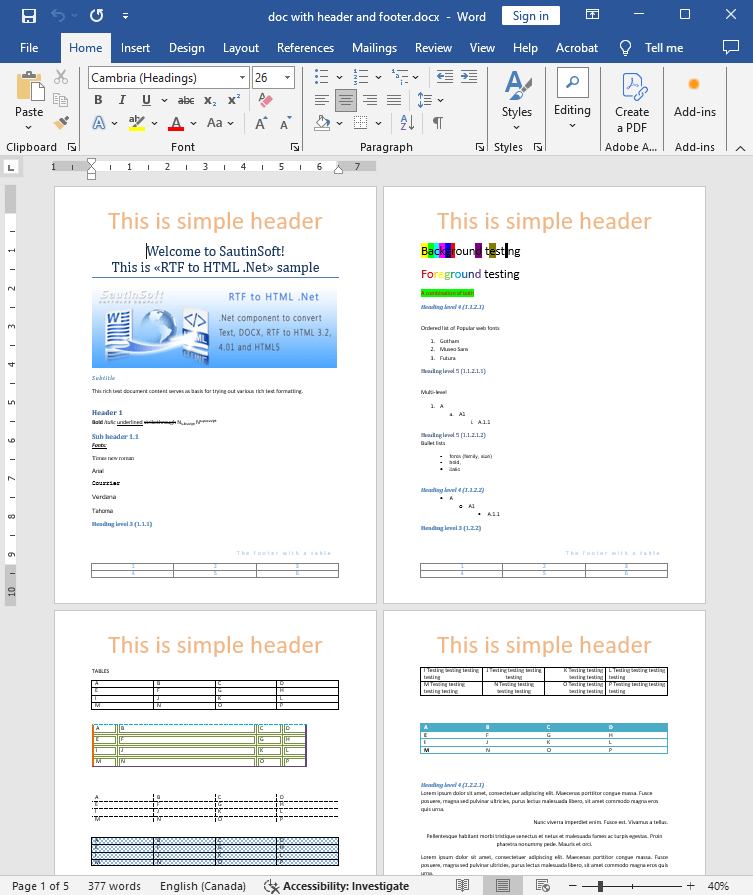Justify paragraph text
The width and height of the screenshot is (753, 895).
pos(394,100)
